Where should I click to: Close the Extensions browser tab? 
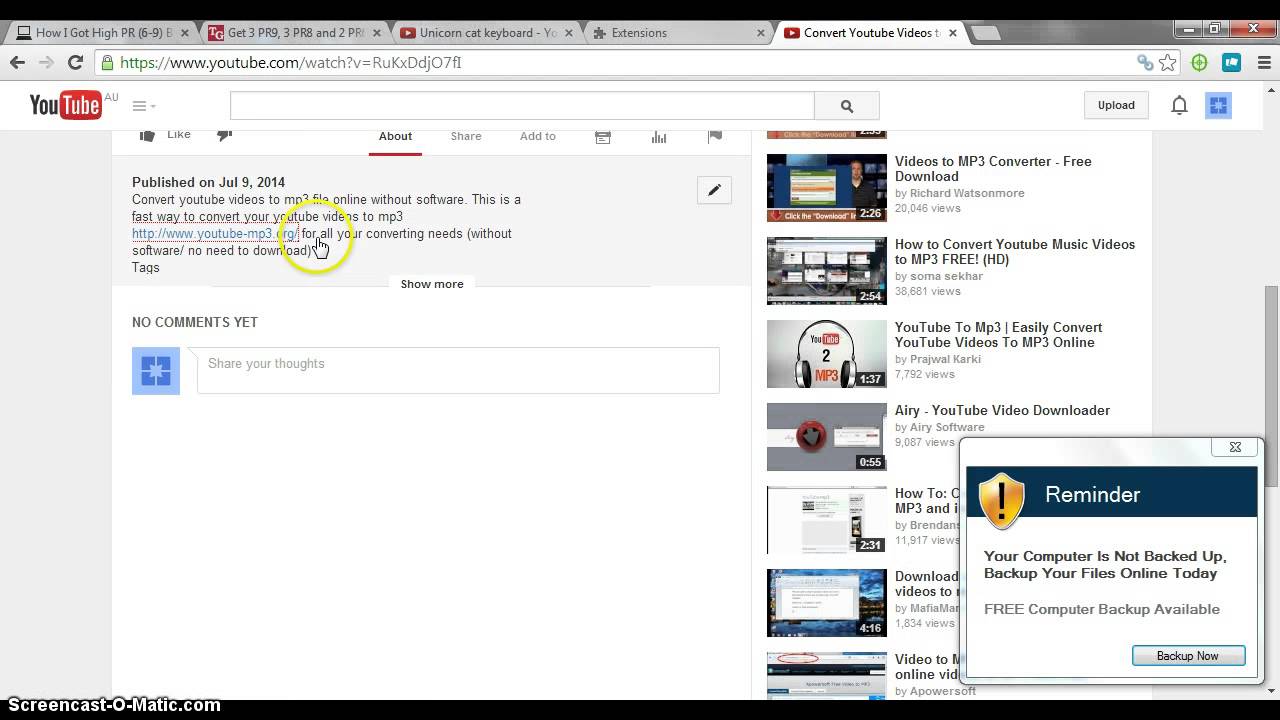761,33
